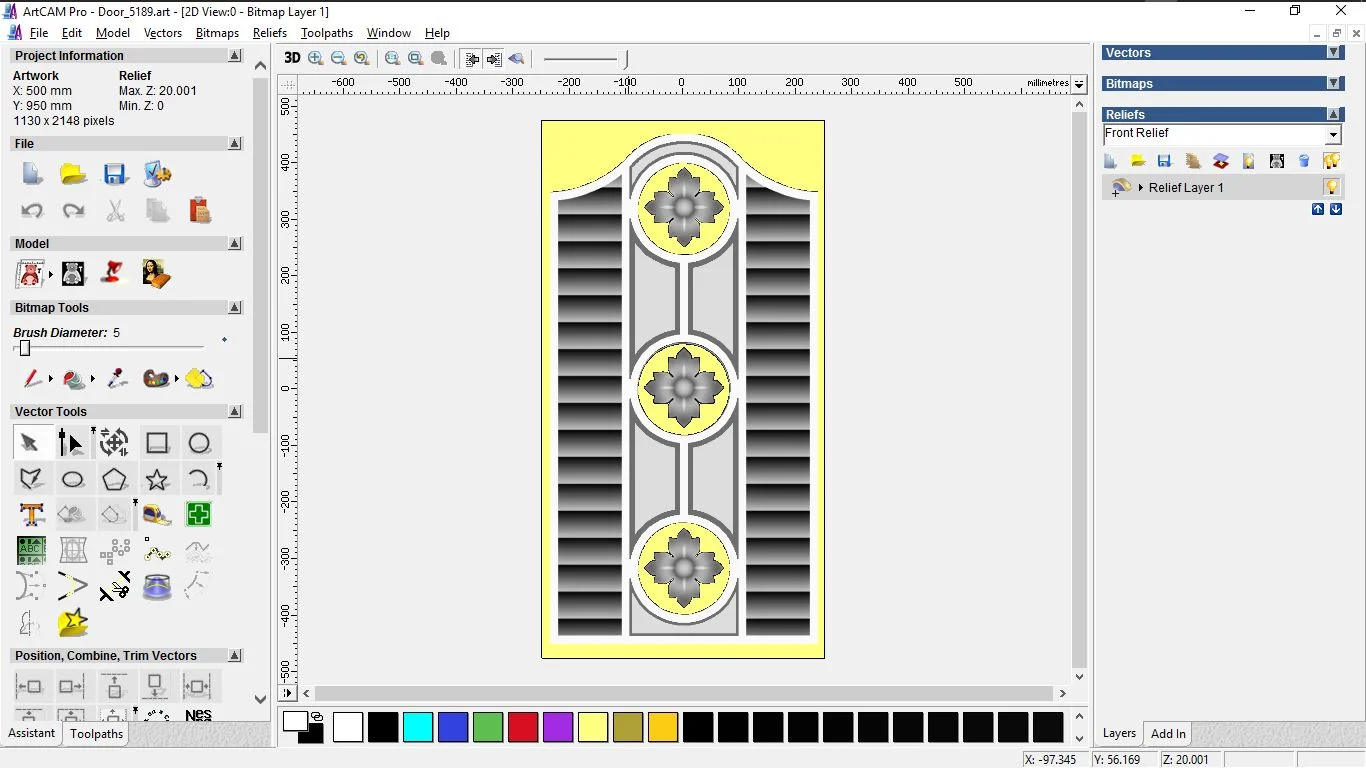Switch to the Toolpaths tab
1366x768 pixels.
point(96,734)
